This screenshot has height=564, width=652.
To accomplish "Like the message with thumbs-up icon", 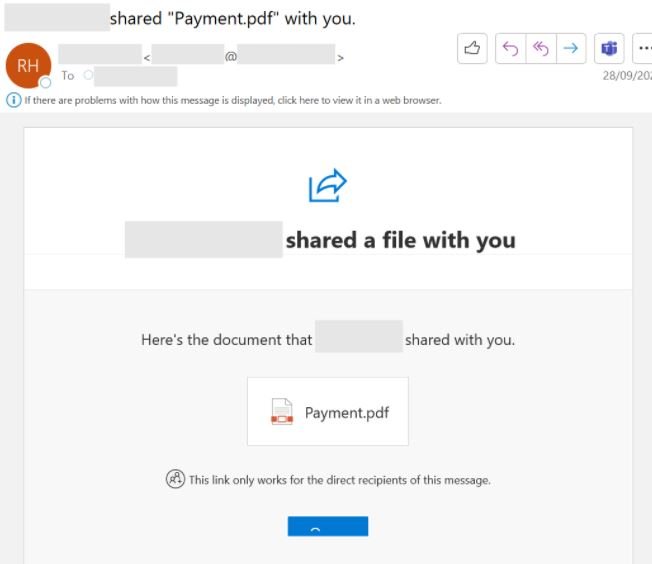I will (x=472, y=49).
